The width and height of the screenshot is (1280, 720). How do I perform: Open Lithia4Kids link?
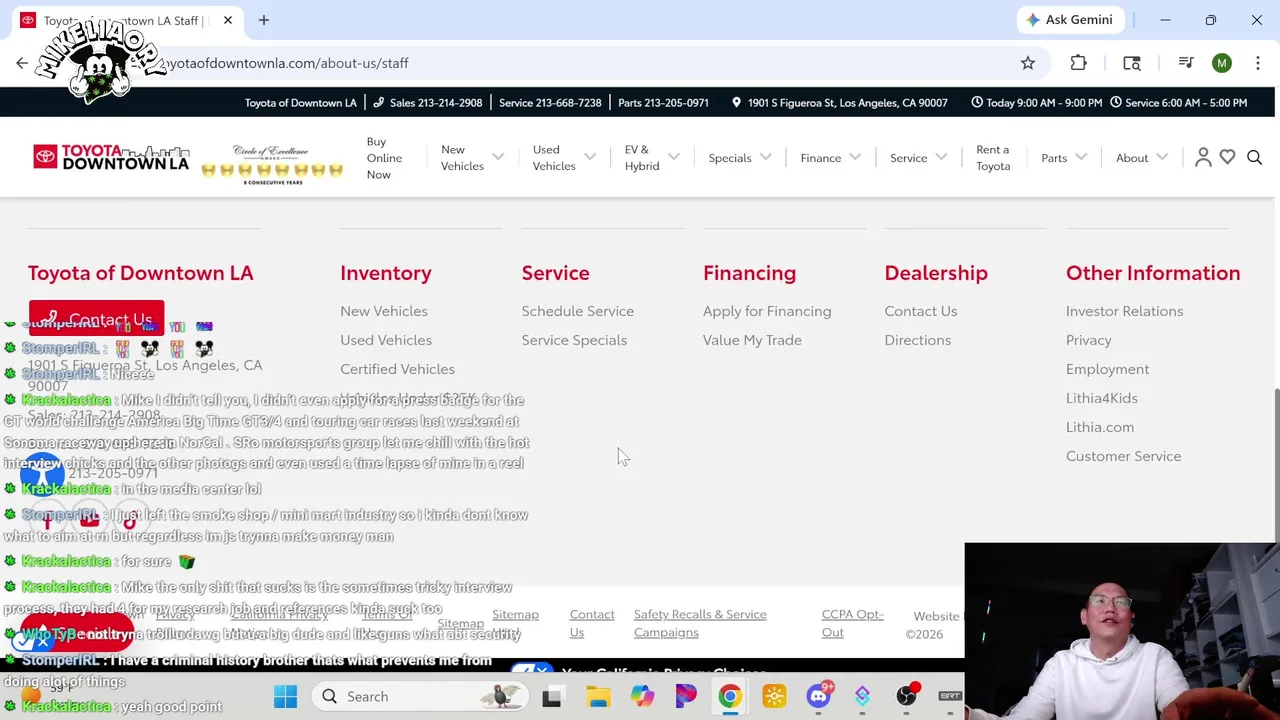pos(1101,398)
